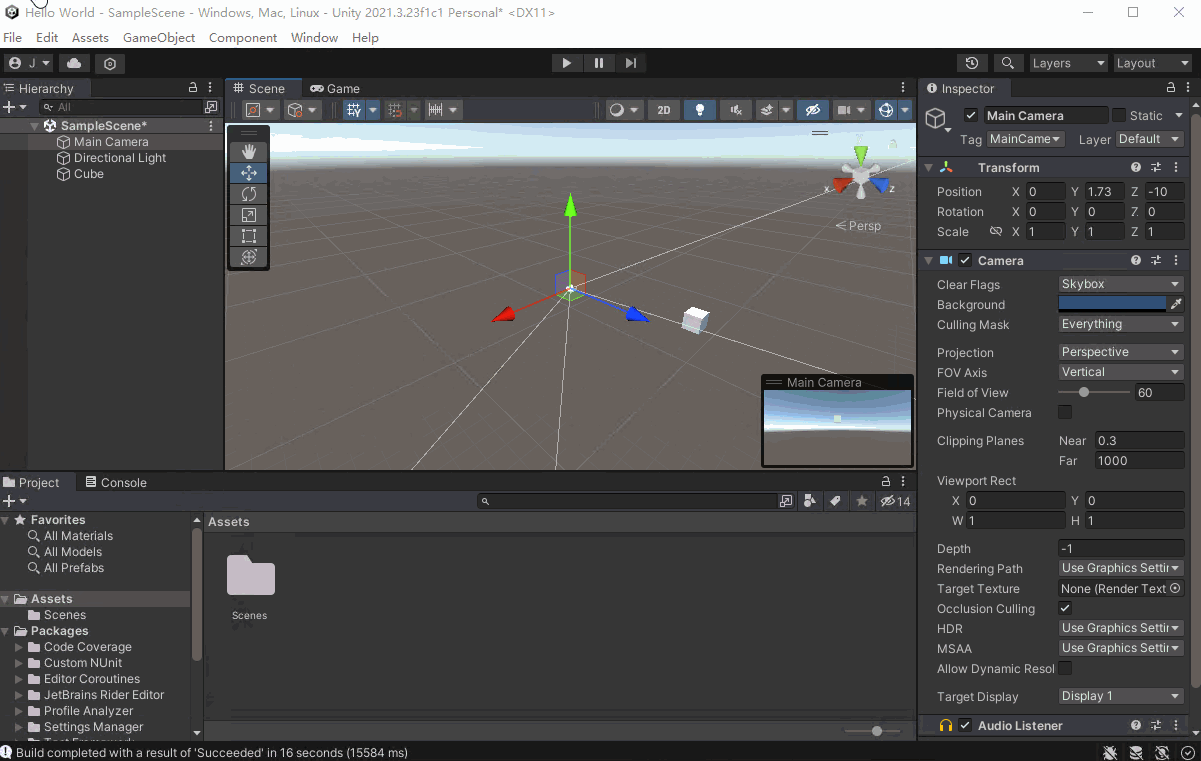Open Transform component presets icon

pyautogui.click(x=1156, y=168)
